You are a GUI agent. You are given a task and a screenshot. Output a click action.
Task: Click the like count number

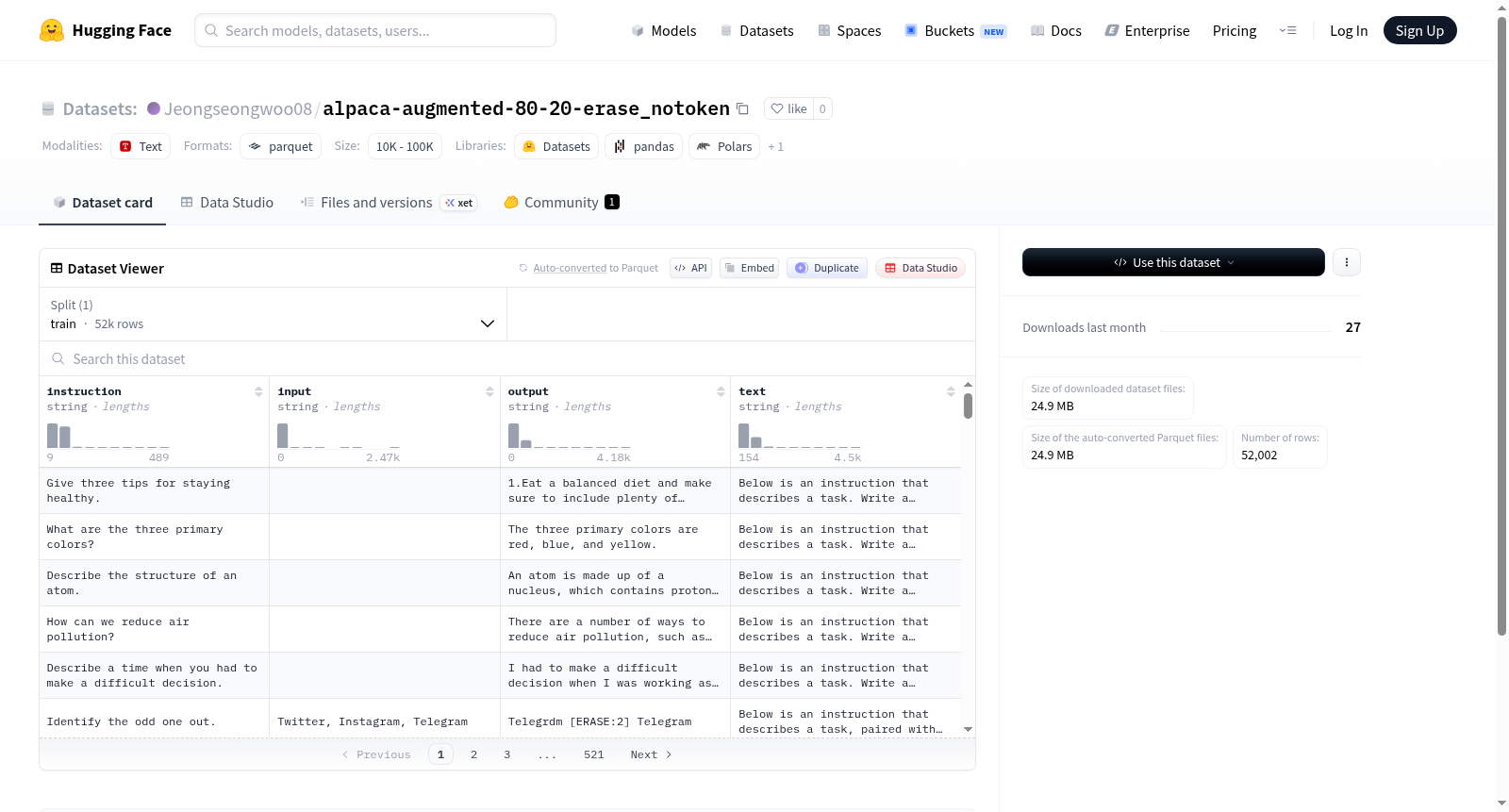click(x=822, y=108)
